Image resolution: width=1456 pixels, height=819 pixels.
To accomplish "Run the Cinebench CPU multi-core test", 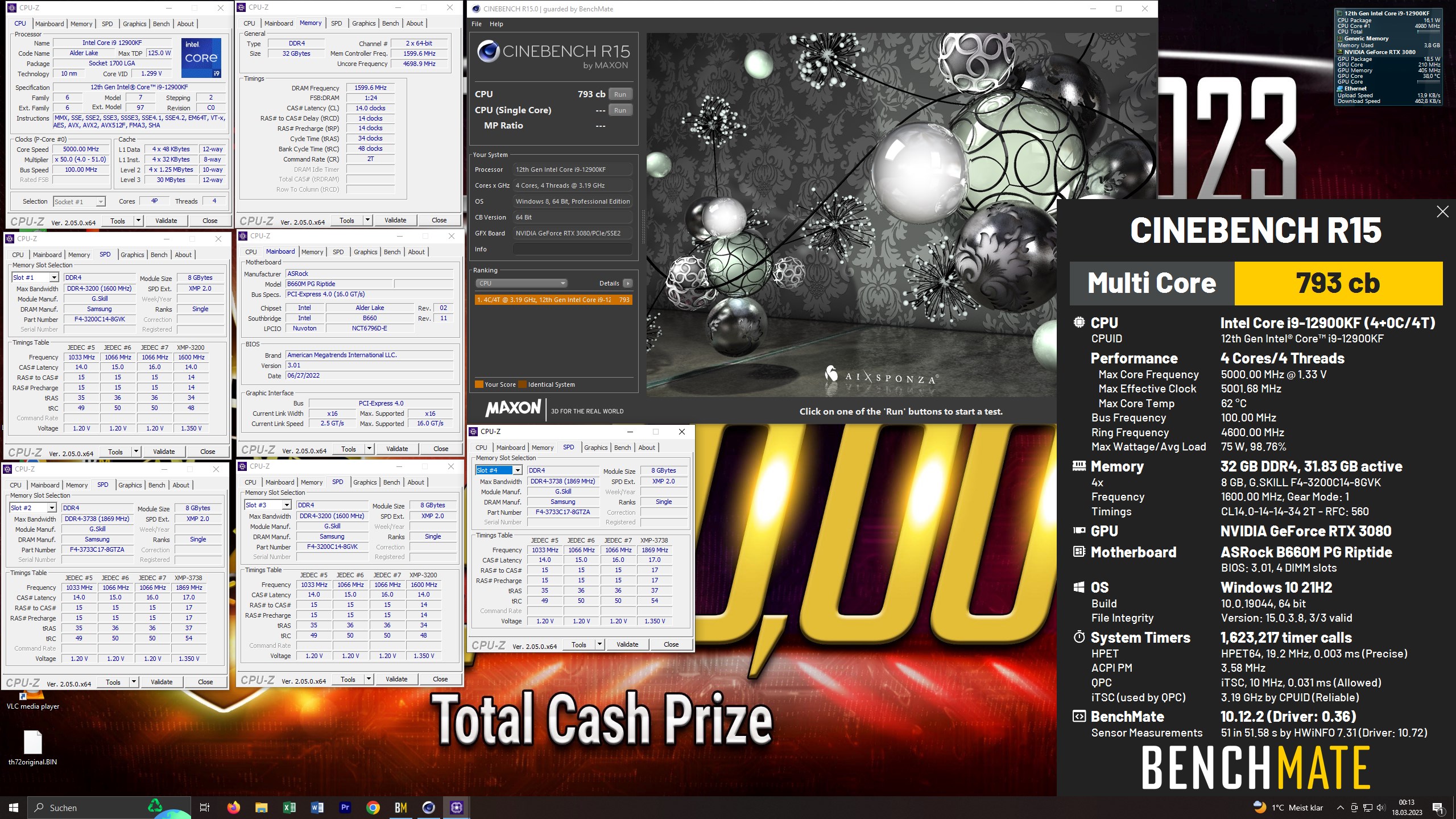I will point(620,94).
